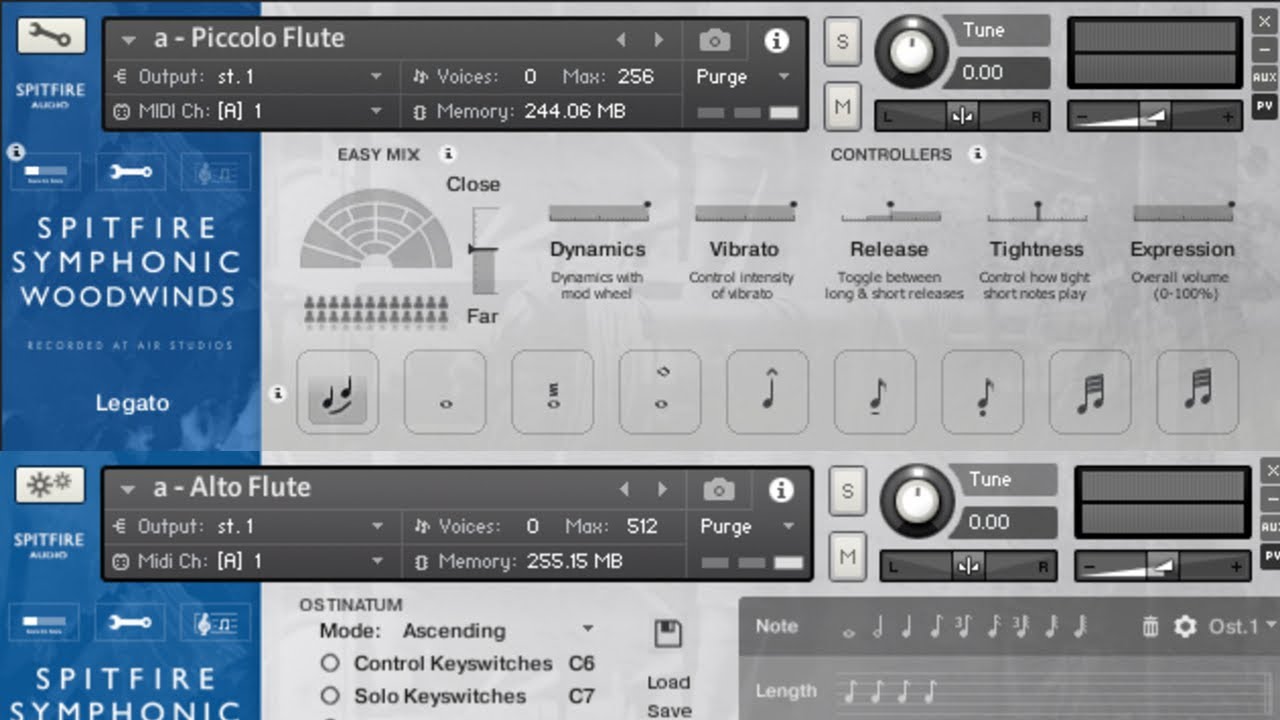Click the Dynamics controller slider
This screenshot has height=720, width=1280.
coord(600,211)
